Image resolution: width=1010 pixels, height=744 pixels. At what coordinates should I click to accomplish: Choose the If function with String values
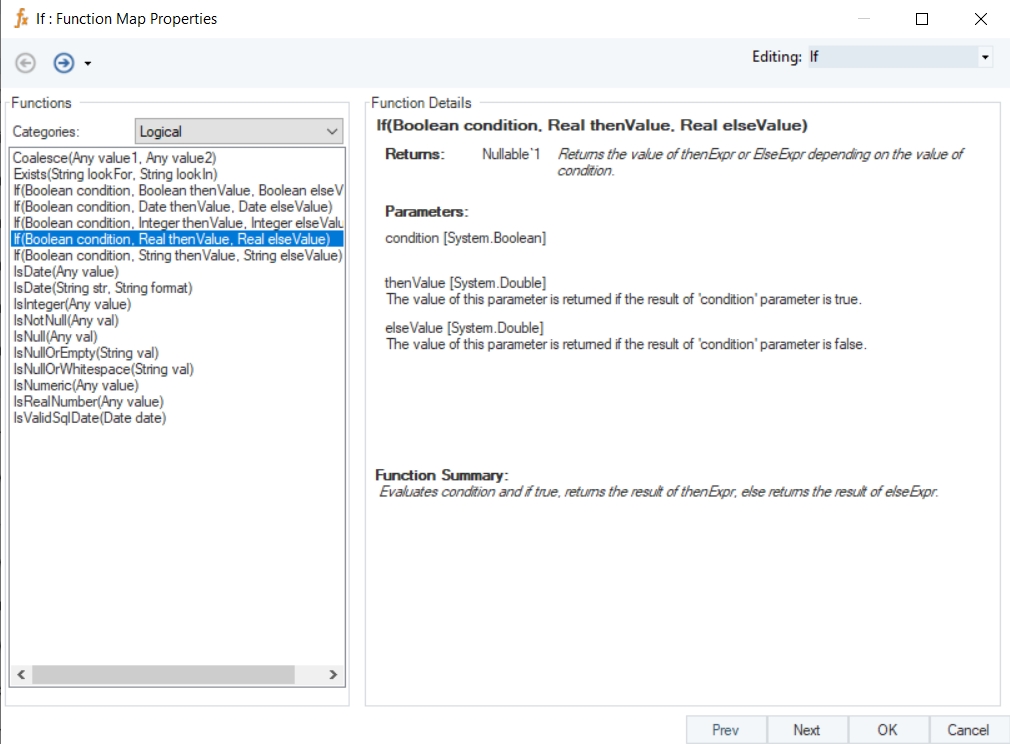point(177,256)
